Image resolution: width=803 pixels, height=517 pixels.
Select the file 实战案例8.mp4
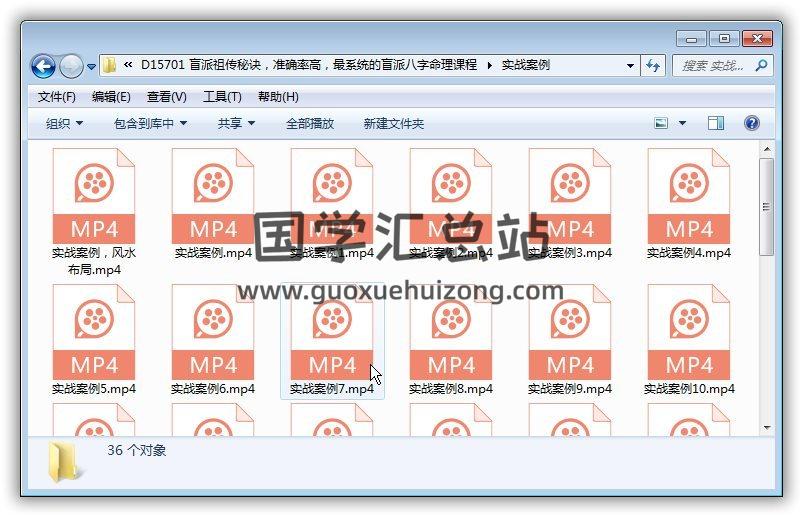451,340
